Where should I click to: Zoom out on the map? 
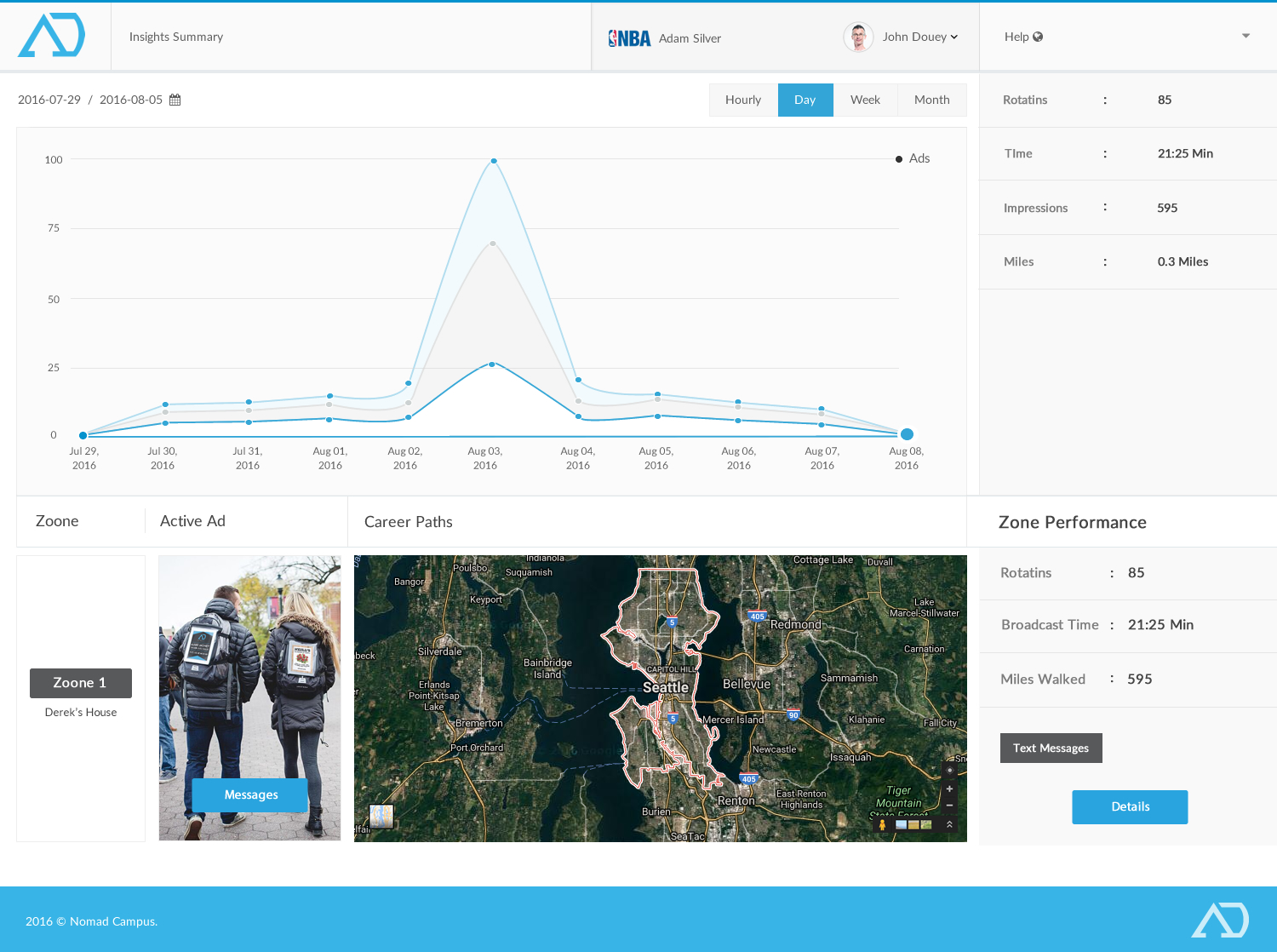[949, 805]
